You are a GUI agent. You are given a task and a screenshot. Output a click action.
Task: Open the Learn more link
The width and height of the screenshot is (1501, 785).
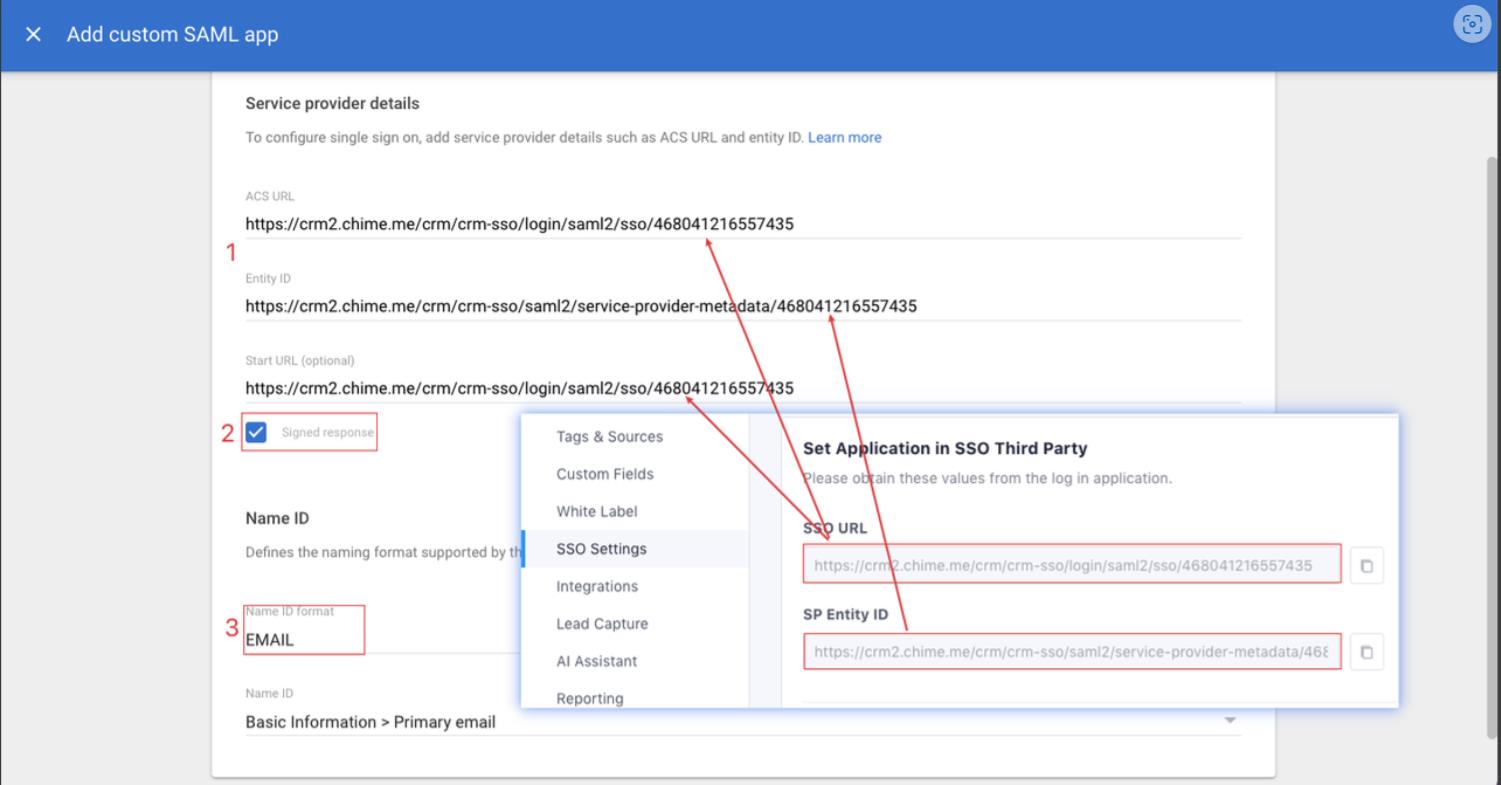(845, 137)
